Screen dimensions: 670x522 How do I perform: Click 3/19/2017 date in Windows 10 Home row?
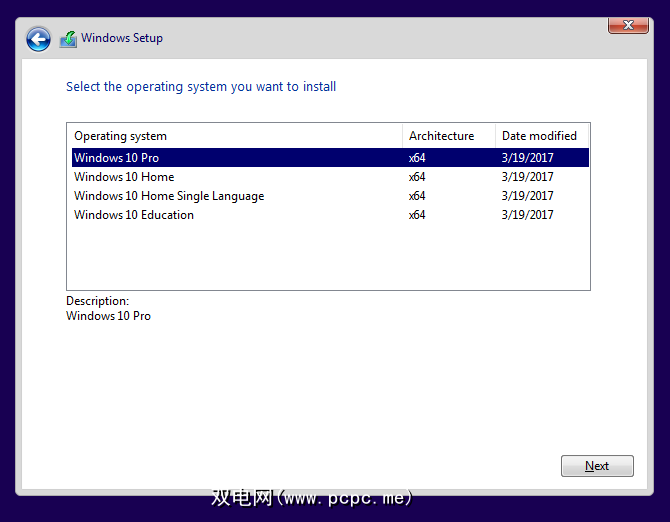click(527, 177)
